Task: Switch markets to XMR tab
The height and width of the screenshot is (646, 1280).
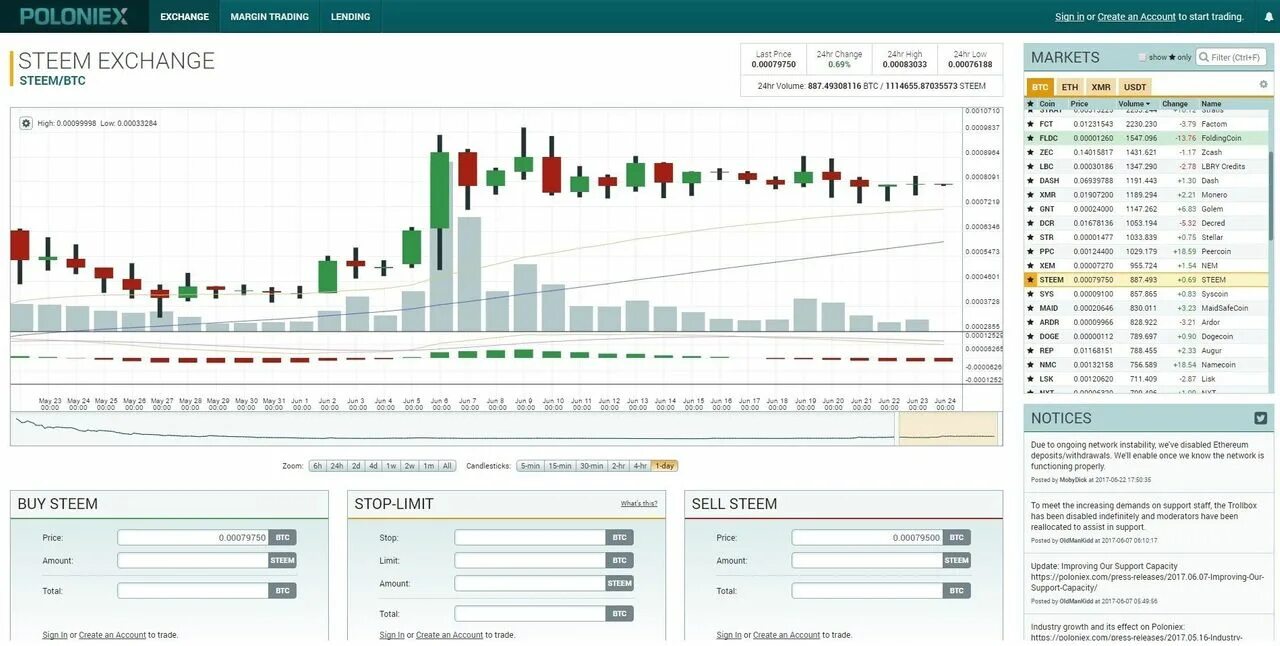Action: (1101, 87)
